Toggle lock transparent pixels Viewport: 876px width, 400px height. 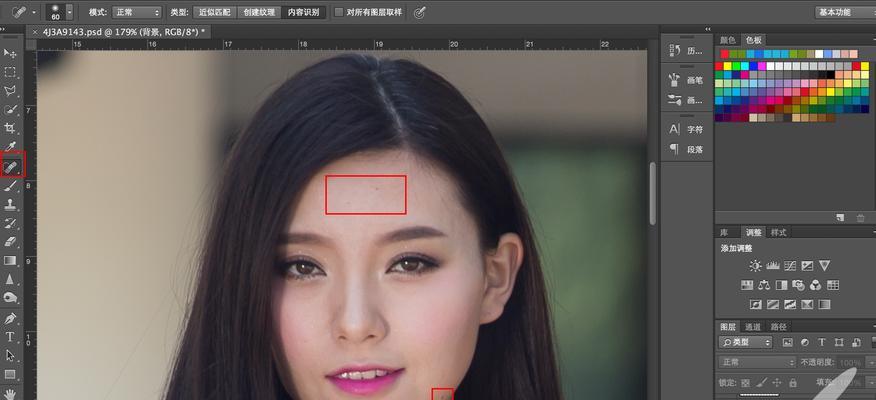tap(745, 383)
